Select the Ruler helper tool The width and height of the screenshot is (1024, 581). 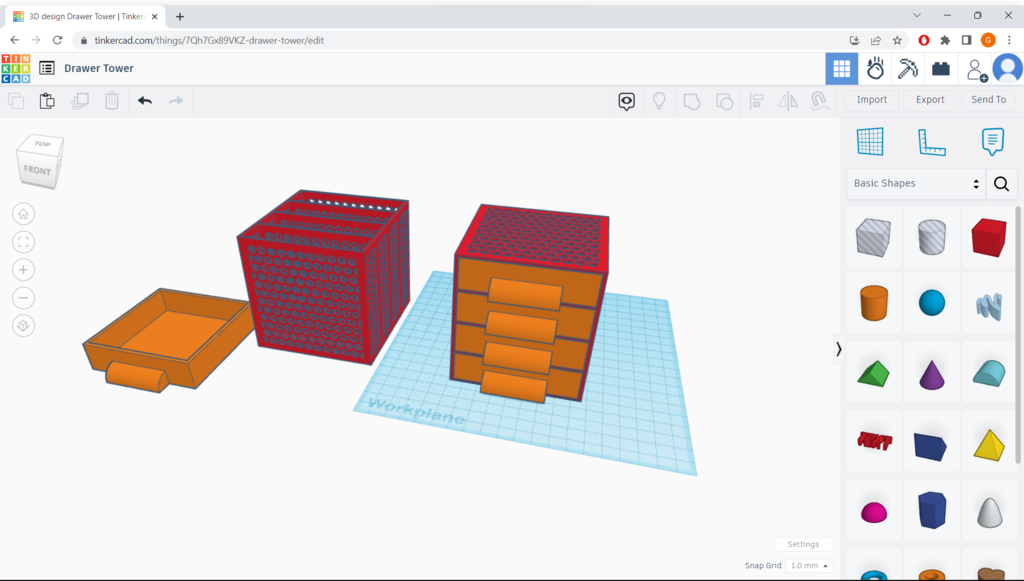pyautogui.click(x=932, y=142)
